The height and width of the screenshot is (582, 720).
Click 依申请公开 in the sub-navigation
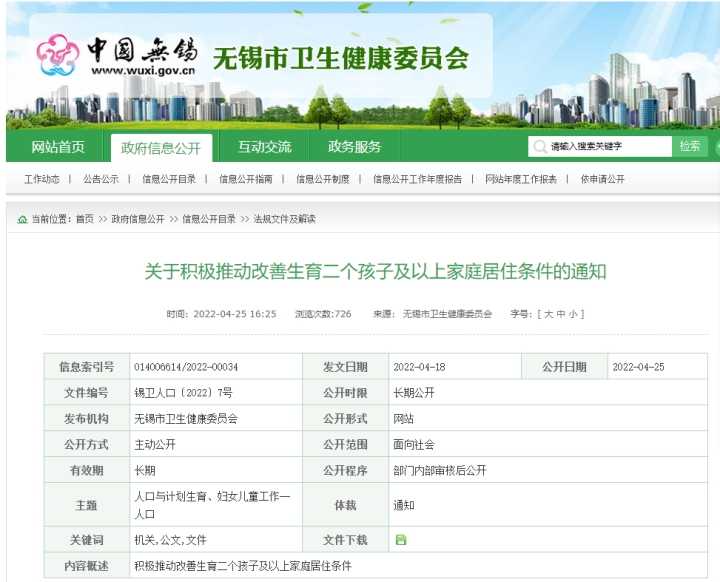(x=602, y=180)
